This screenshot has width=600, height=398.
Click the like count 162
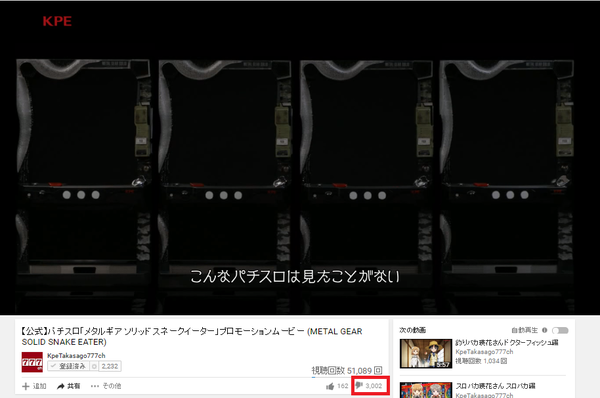tap(342, 386)
